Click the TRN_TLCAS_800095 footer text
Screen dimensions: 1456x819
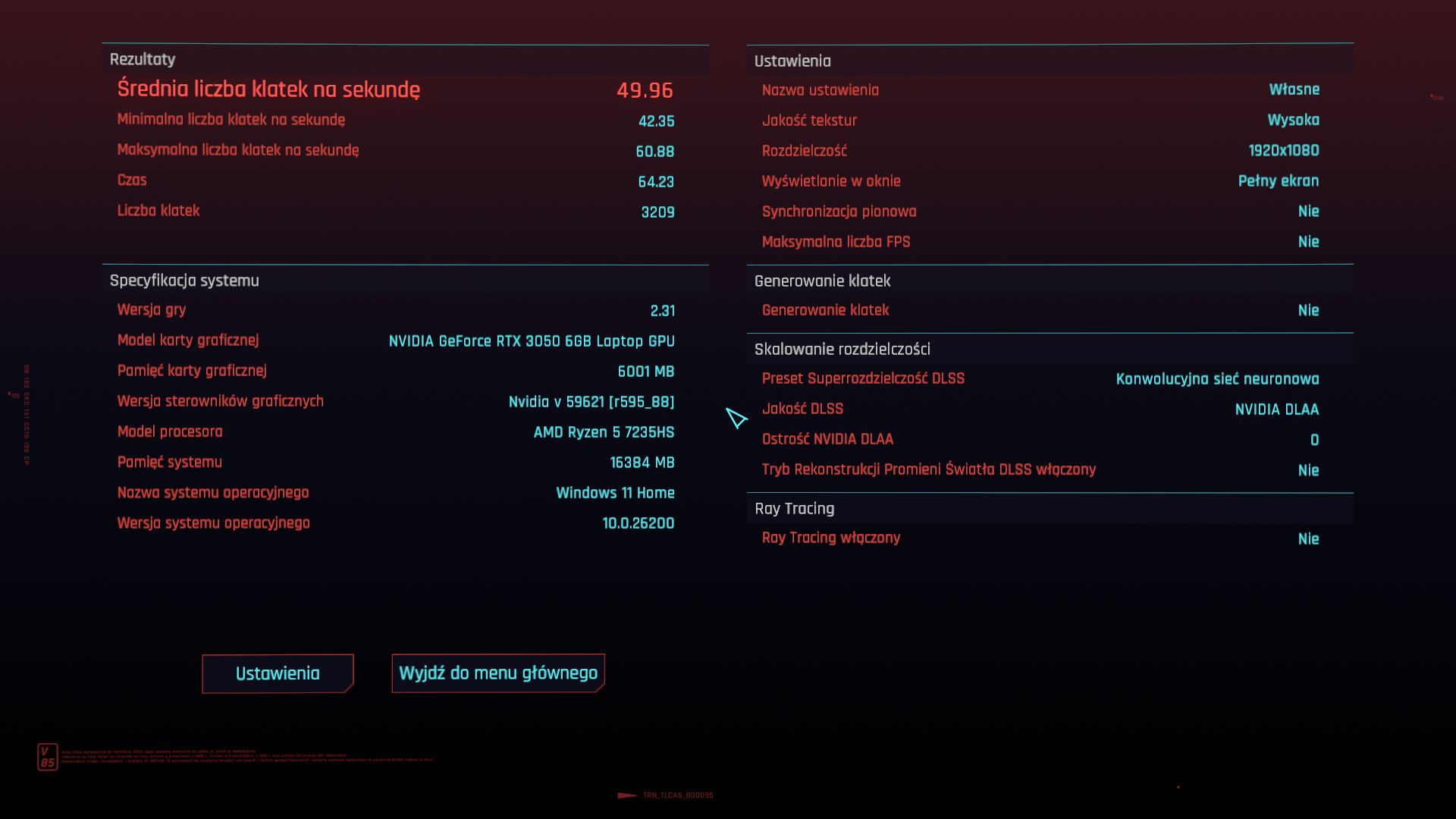tap(677, 795)
